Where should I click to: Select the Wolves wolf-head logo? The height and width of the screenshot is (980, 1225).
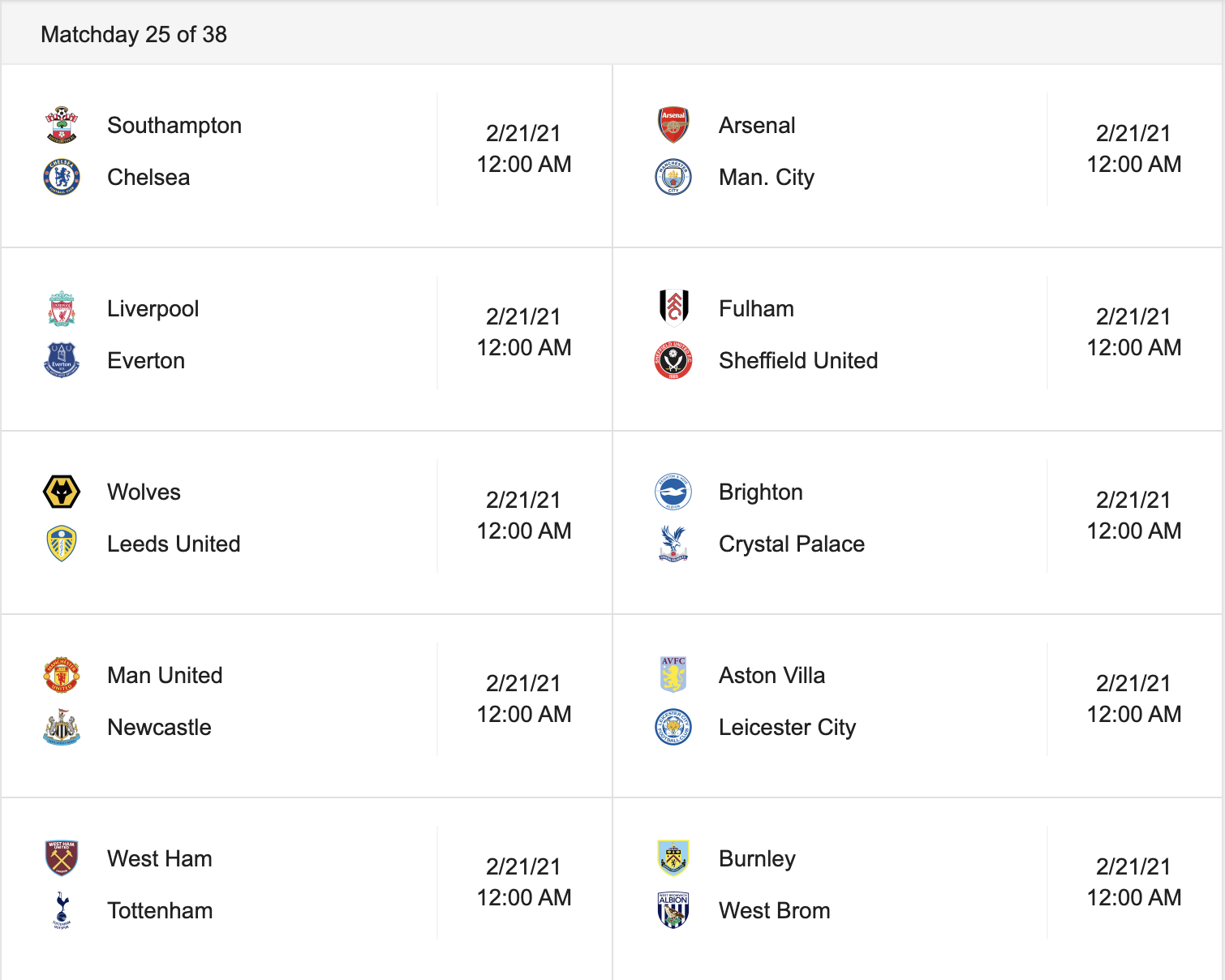click(x=62, y=492)
